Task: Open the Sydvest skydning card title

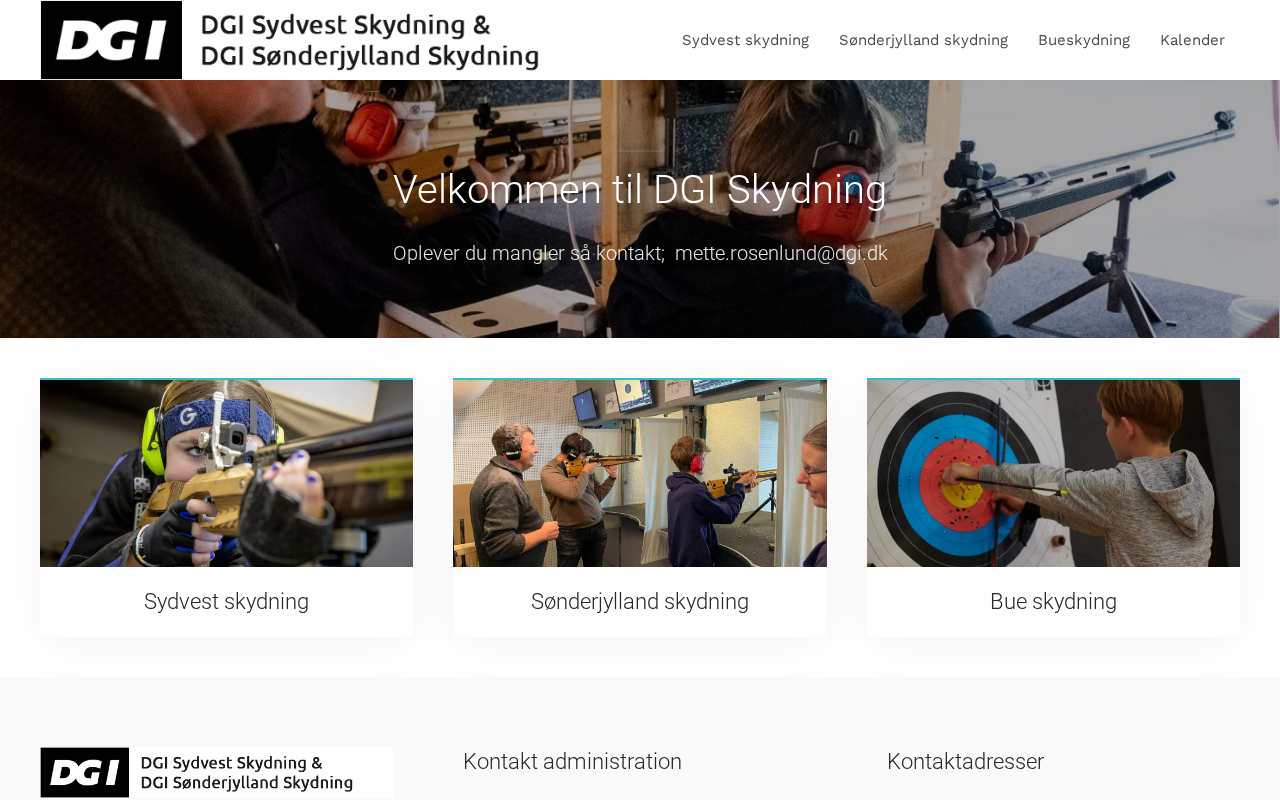Action: 226,601
